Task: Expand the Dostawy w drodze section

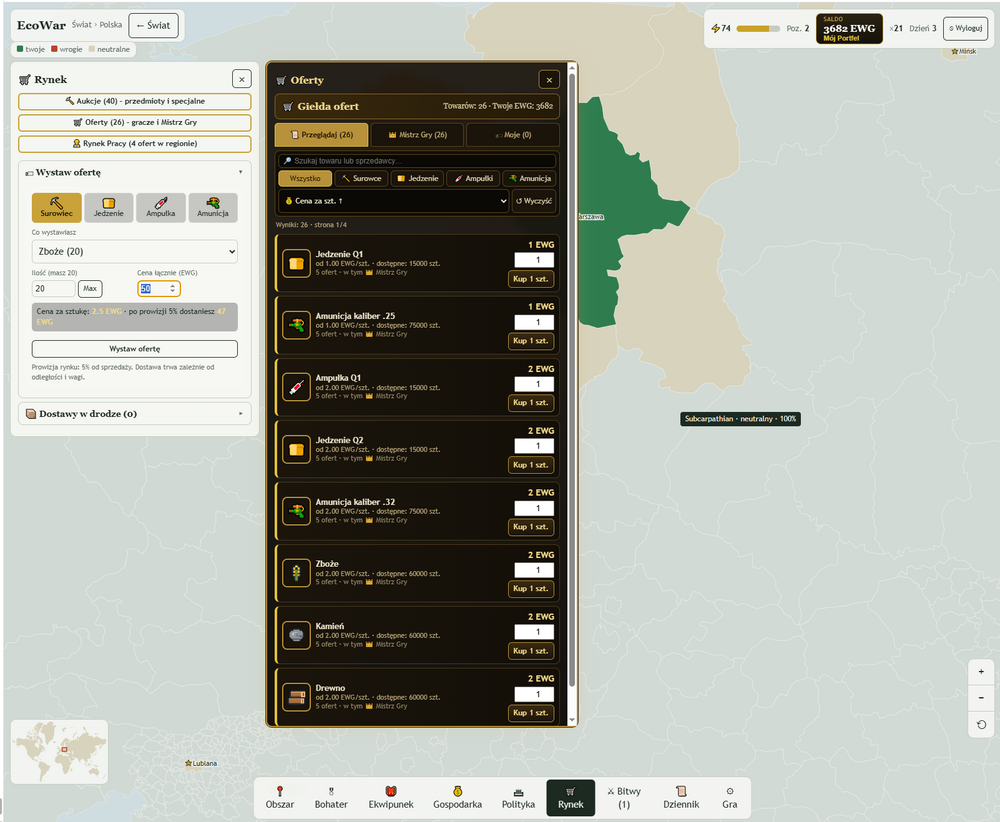Action: pos(135,414)
